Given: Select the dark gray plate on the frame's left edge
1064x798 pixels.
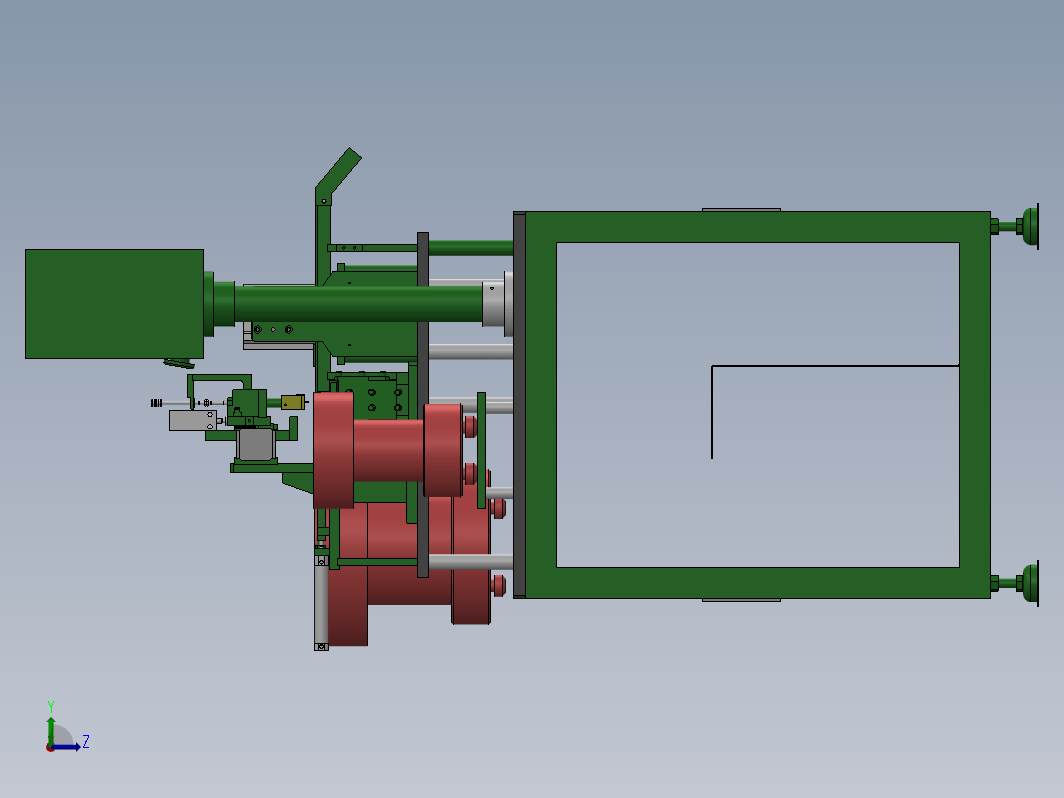Looking at the screenshot, I should [x=519, y=405].
